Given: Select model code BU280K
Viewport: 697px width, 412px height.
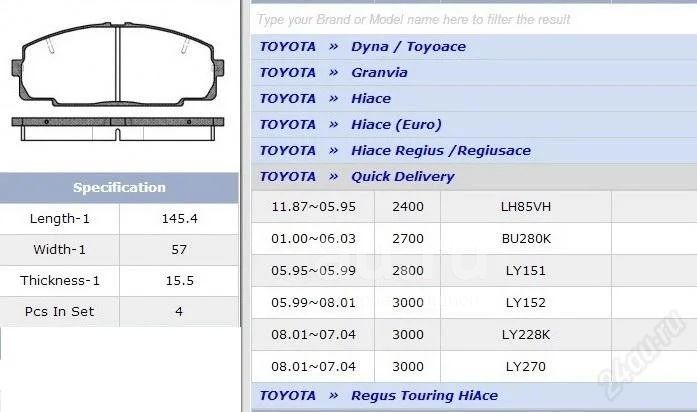Looking at the screenshot, I should tap(526, 239).
